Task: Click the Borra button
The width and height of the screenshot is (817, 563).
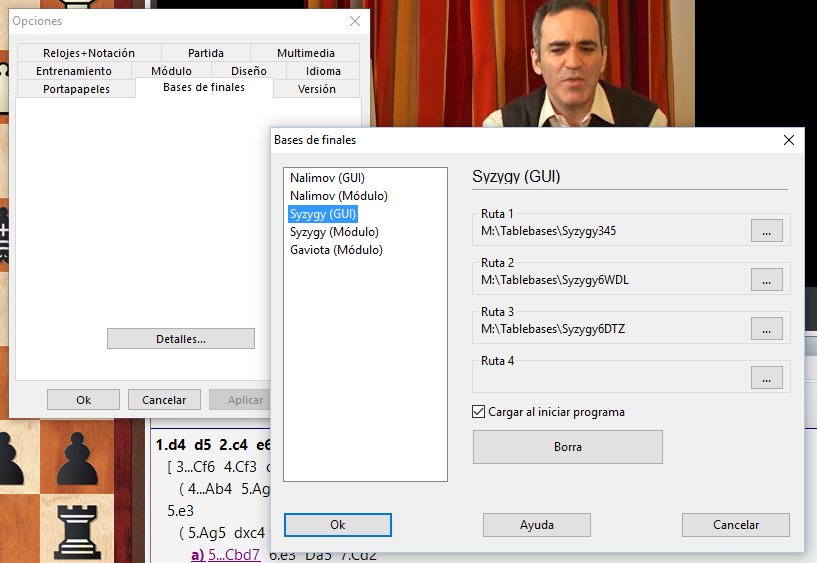Action: [x=567, y=447]
